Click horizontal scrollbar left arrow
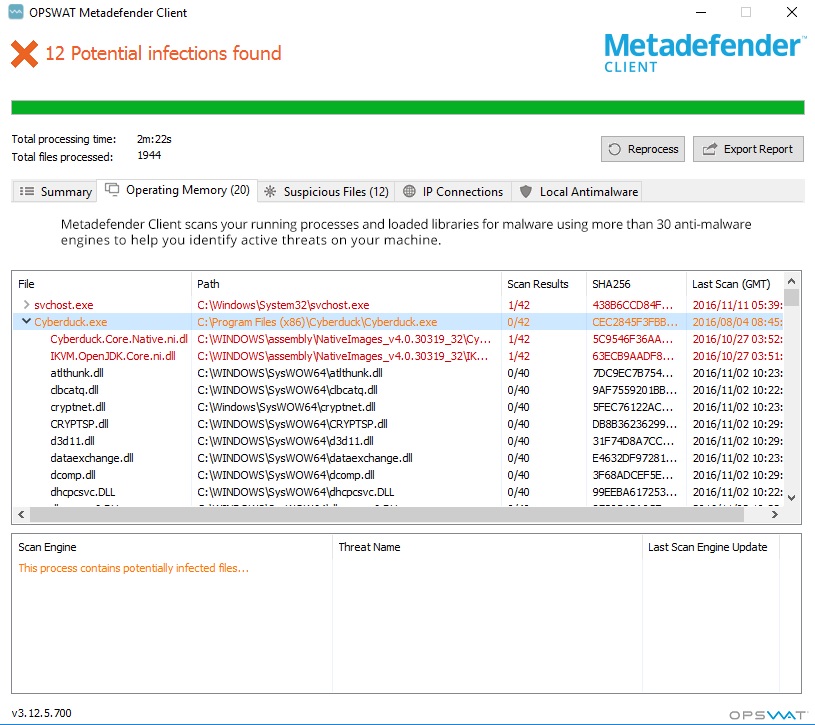 pyautogui.click(x=21, y=515)
